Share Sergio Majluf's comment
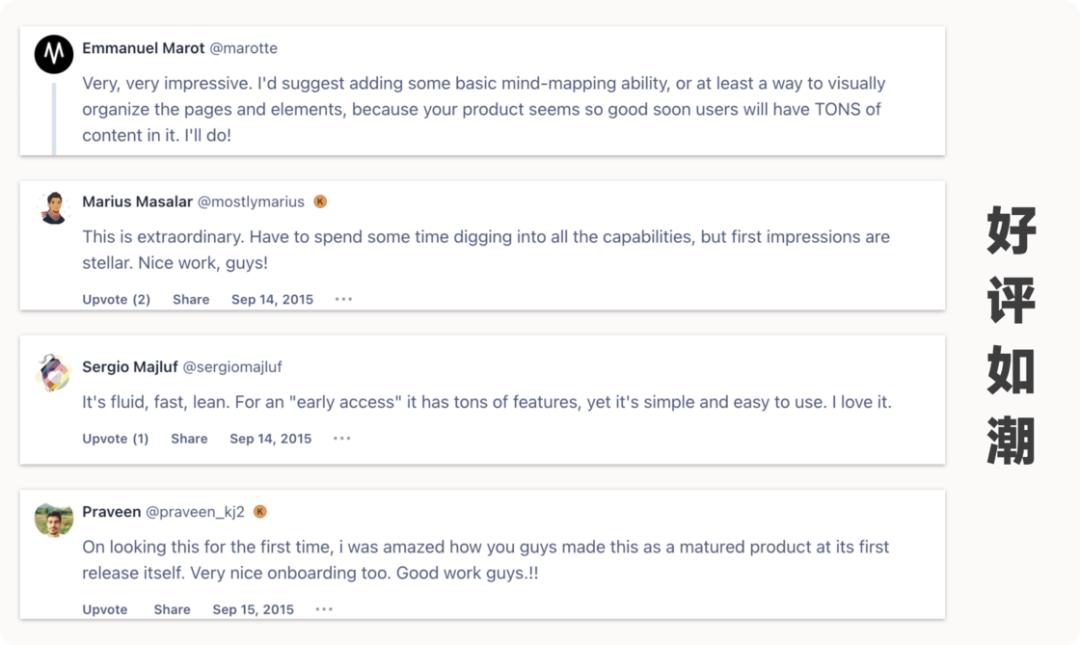 coord(189,438)
